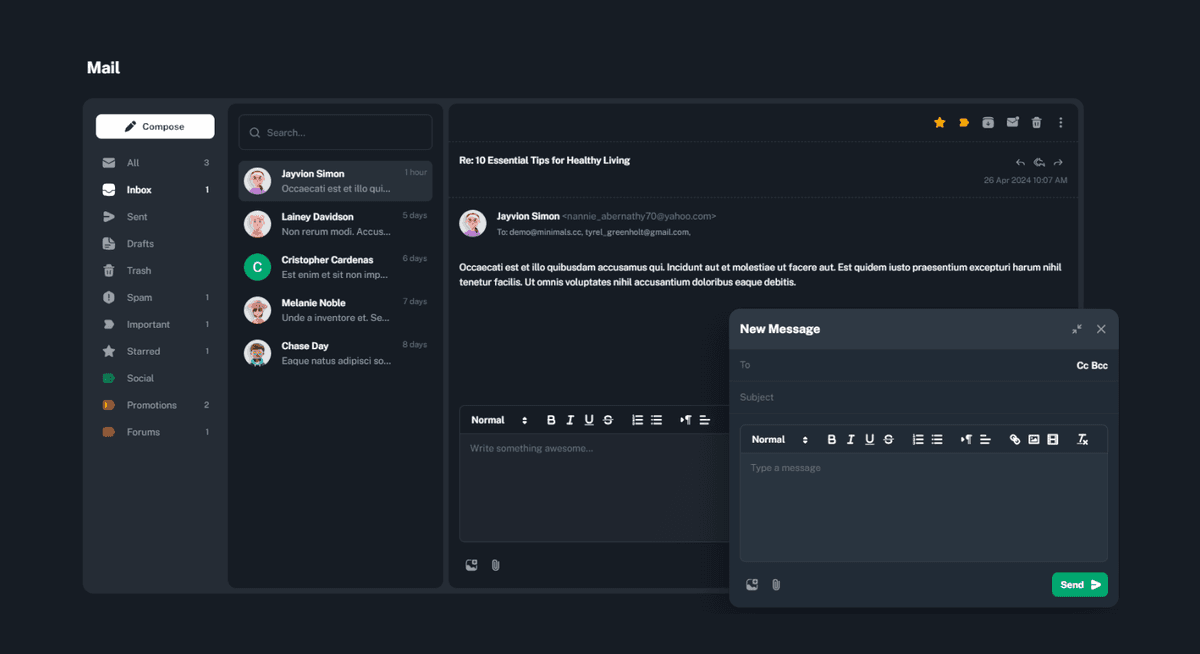Screen dimensions: 1200x654
Task: Toggle italic in the reply editor
Action: point(570,420)
